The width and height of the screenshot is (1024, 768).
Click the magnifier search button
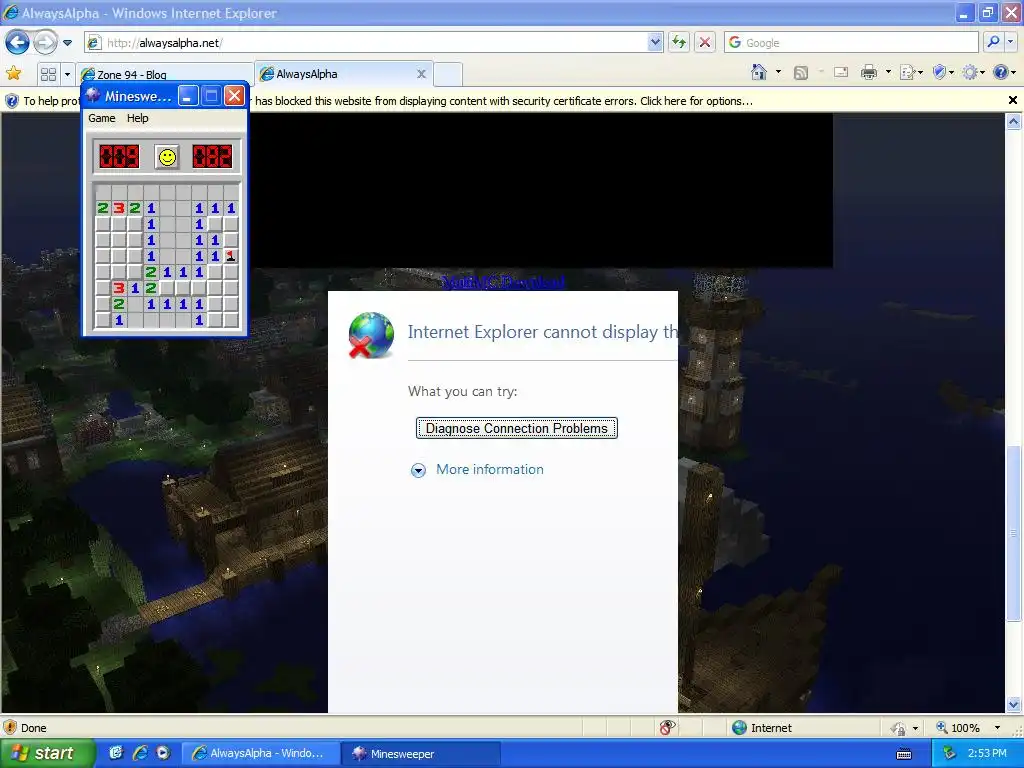click(x=993, y=43)
